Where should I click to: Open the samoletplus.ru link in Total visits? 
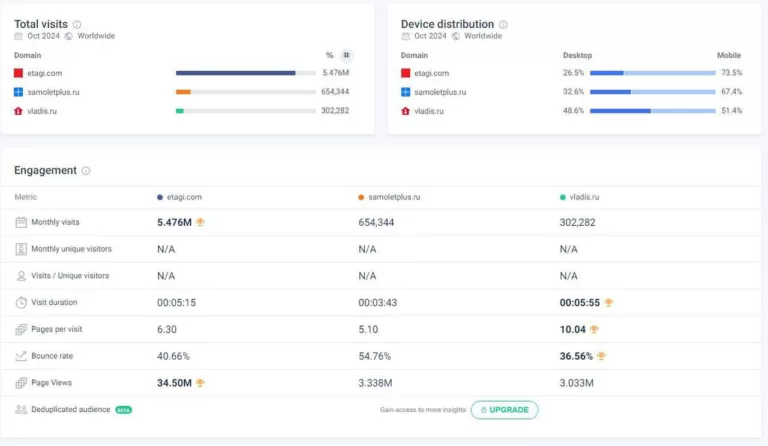(52, 92)
